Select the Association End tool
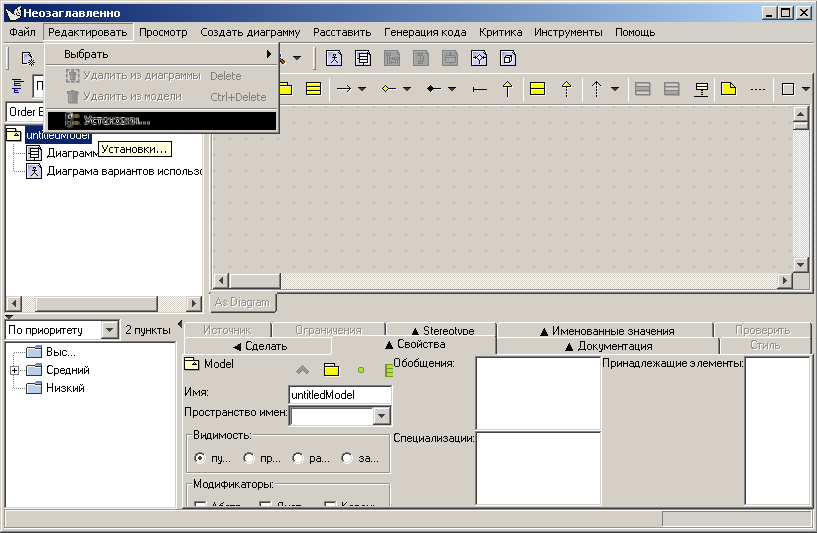This screenshot has width=817, height=533. coord(479,89)
